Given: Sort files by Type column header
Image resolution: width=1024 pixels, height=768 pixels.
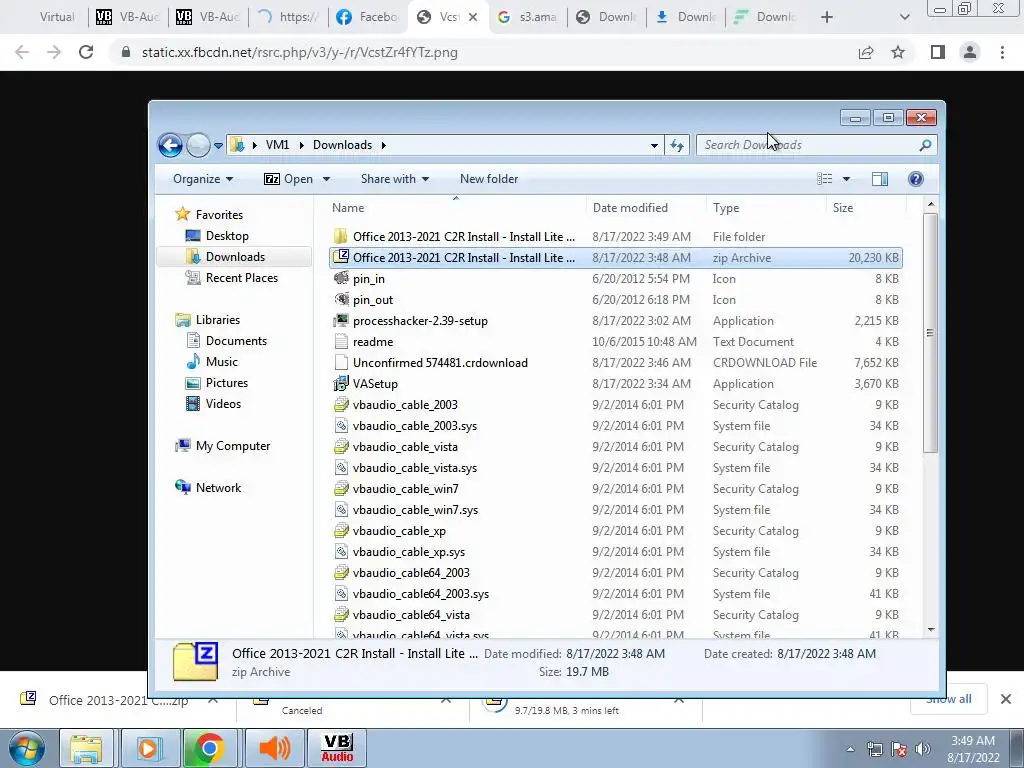Looking at the screenshot, I should coord(726,208).
